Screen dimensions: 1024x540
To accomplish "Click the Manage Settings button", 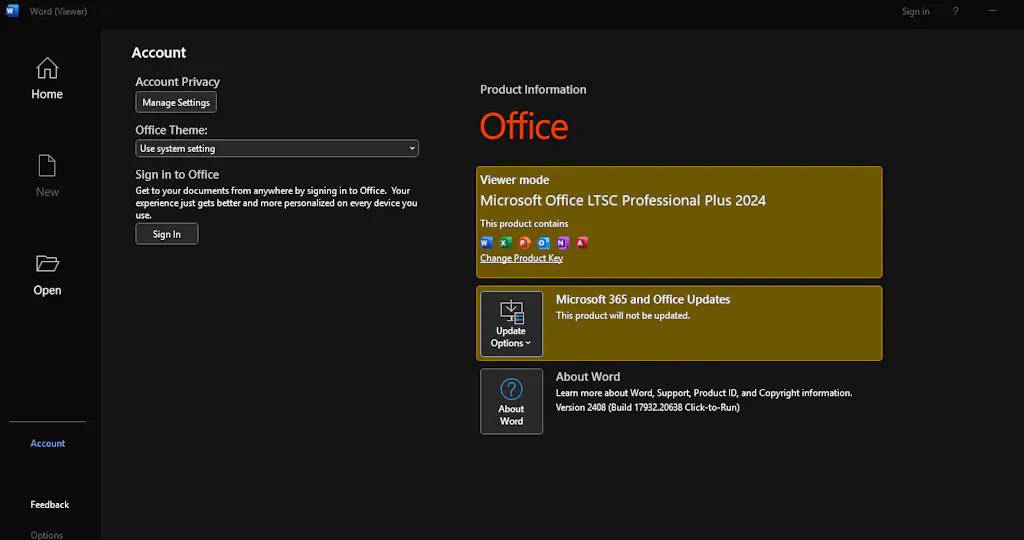I will coord(176,103).
